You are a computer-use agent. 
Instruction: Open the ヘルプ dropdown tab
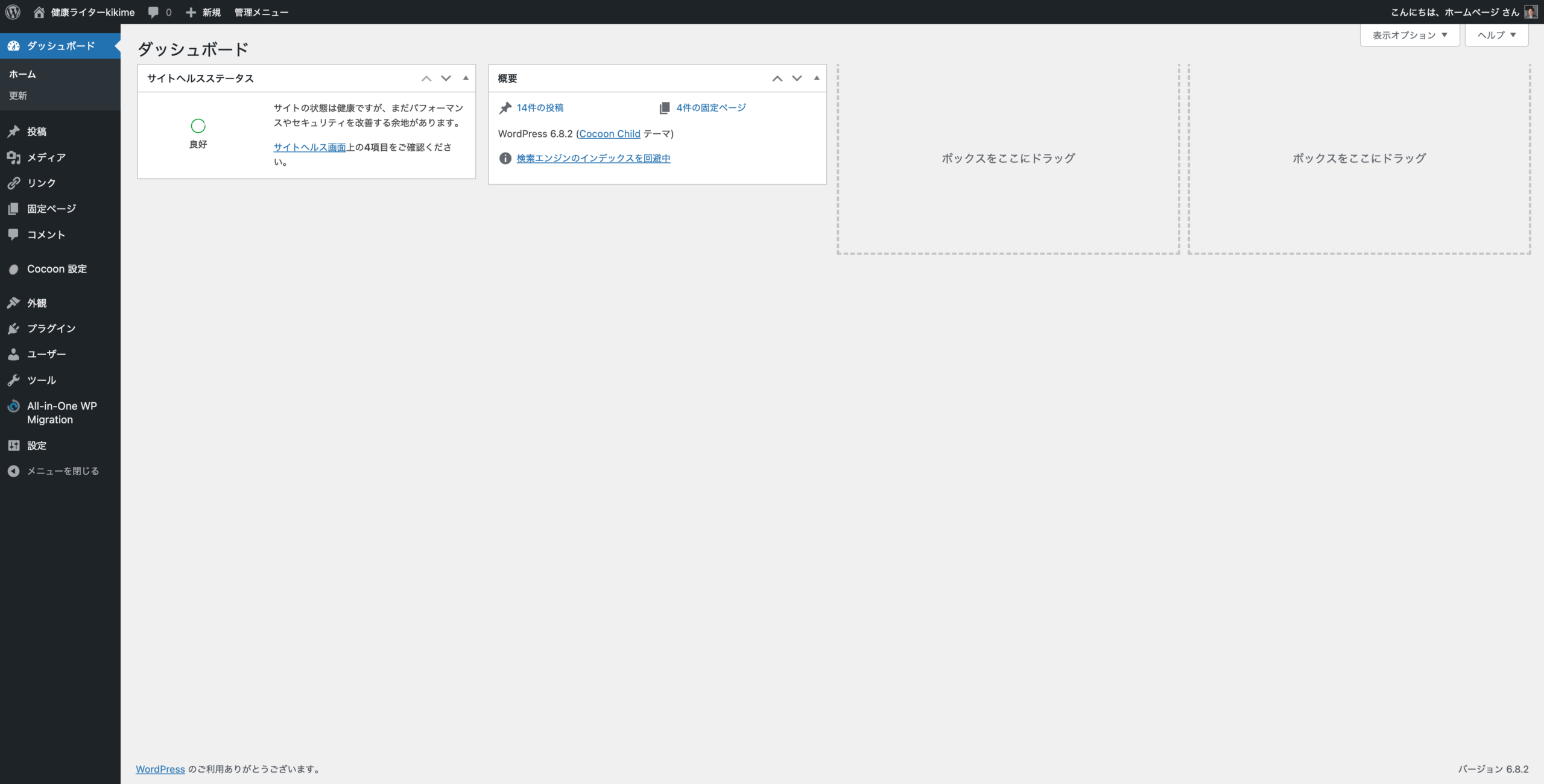pos(1496,35)
